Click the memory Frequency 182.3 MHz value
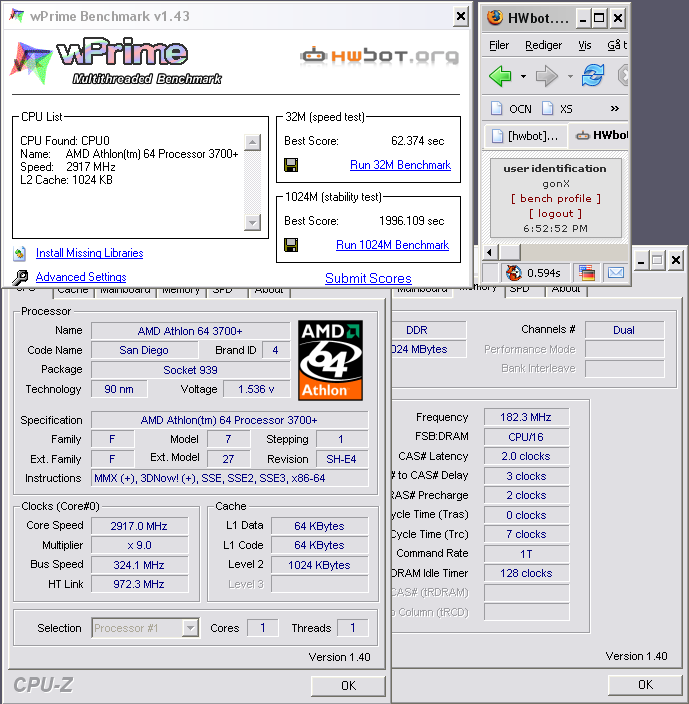The image size is (689, 704). pos(526,417)
